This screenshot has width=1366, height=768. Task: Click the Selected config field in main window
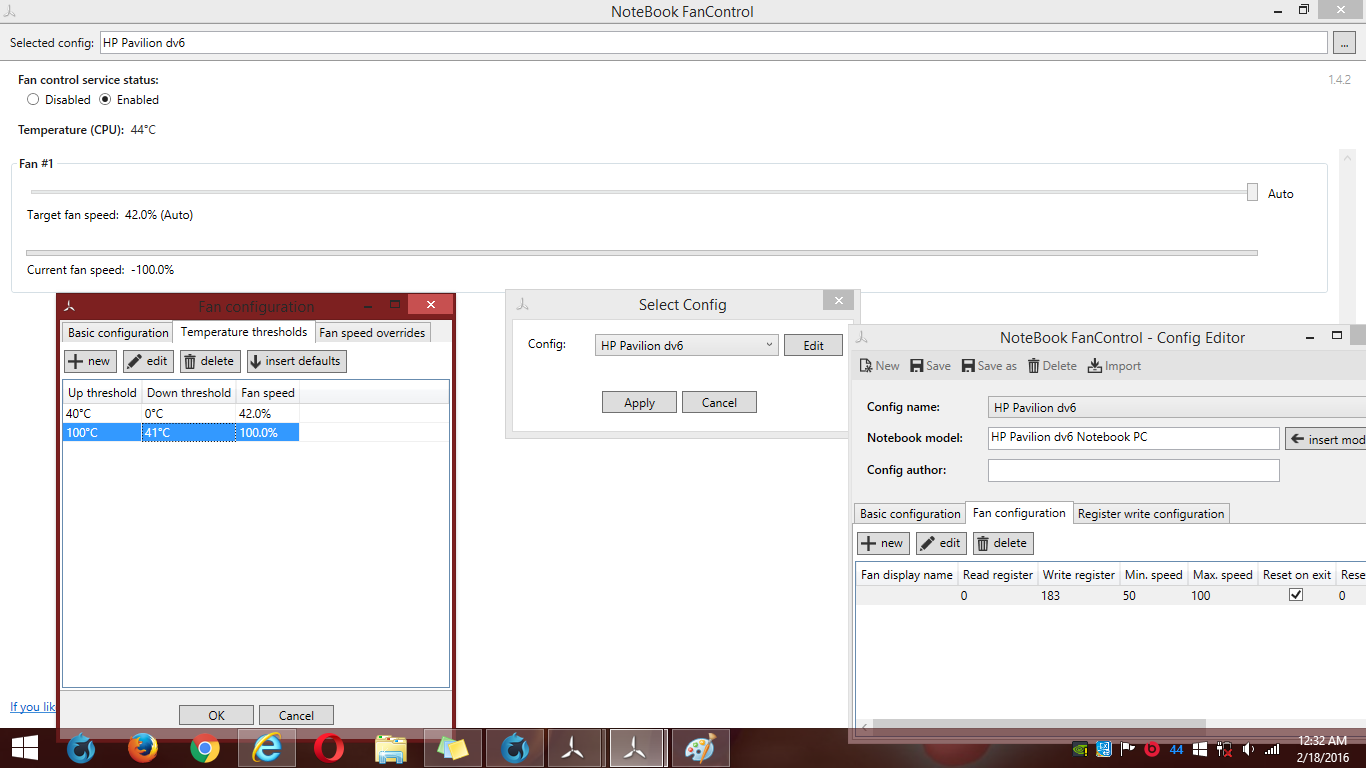[x=713, y=43]
